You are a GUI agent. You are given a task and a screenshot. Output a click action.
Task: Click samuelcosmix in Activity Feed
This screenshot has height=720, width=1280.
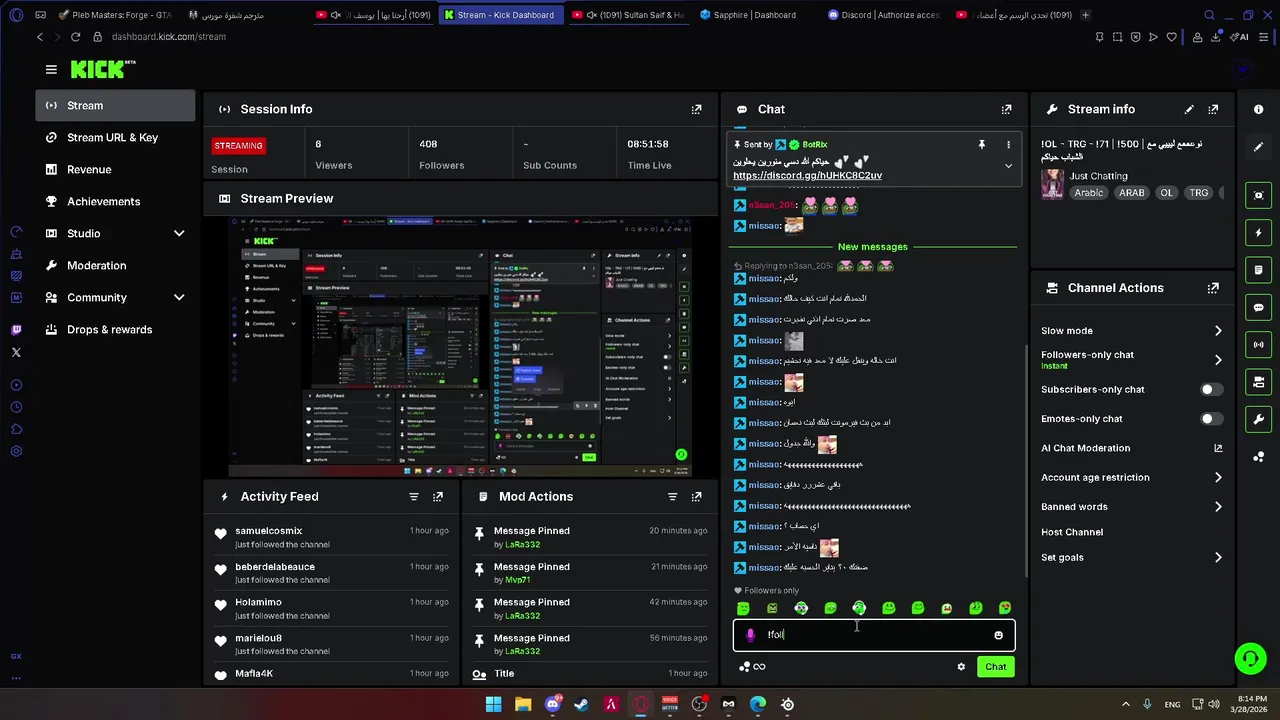268,531
